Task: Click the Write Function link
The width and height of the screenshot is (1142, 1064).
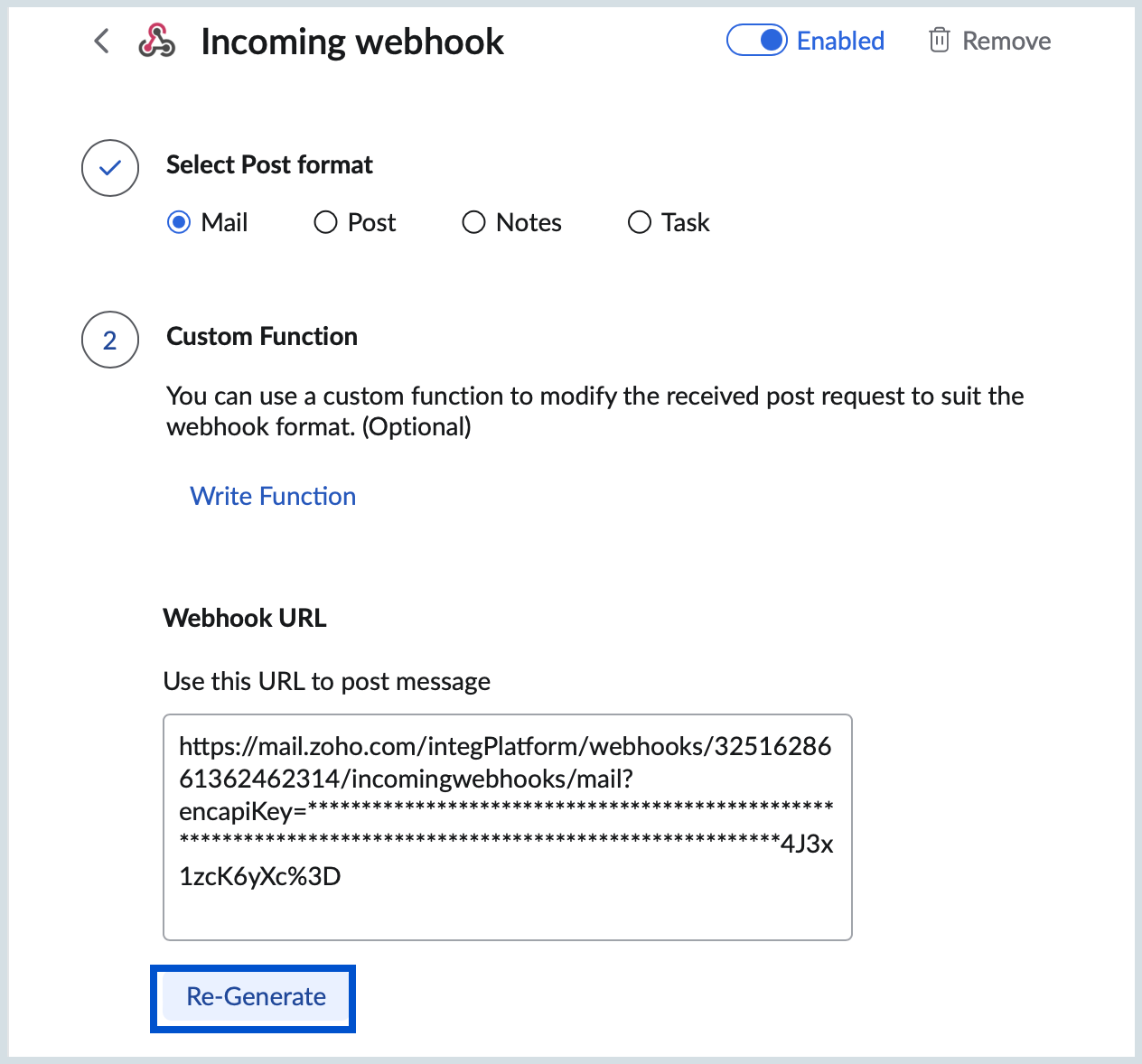Action: click(x=273, y=496)
